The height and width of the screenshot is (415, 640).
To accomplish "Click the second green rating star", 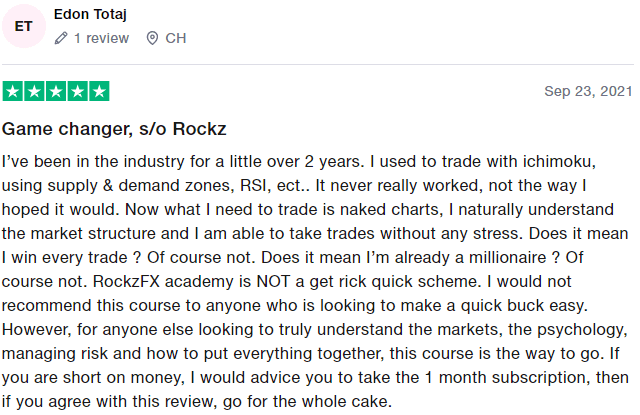I will click(34, 91).
